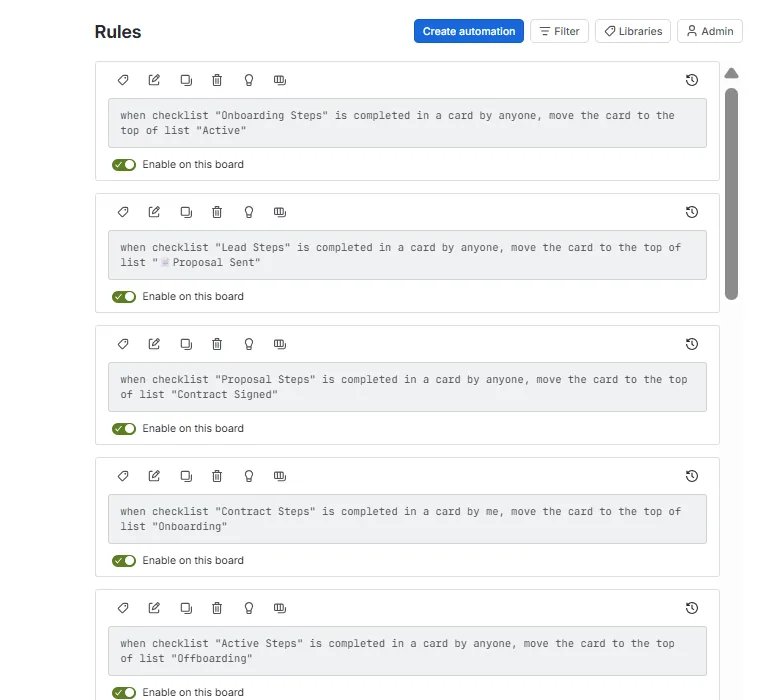Image resolution: width=768 pixels, height=700 pixels.
Task: Open lightbulb tips for Lead Steps rule
Action: coord(249,212)
